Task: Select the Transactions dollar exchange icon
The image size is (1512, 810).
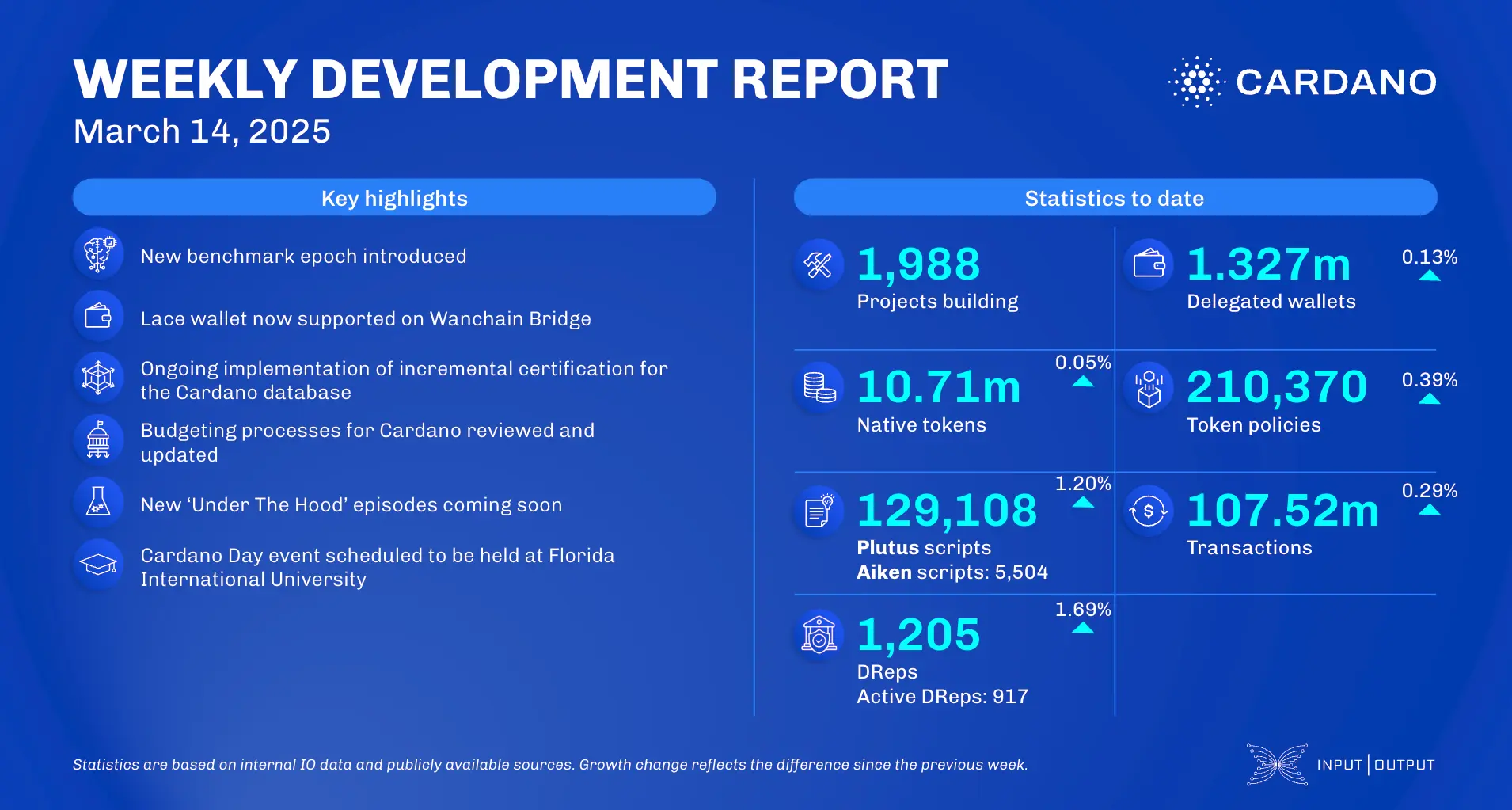Action: pos(1149,511)
